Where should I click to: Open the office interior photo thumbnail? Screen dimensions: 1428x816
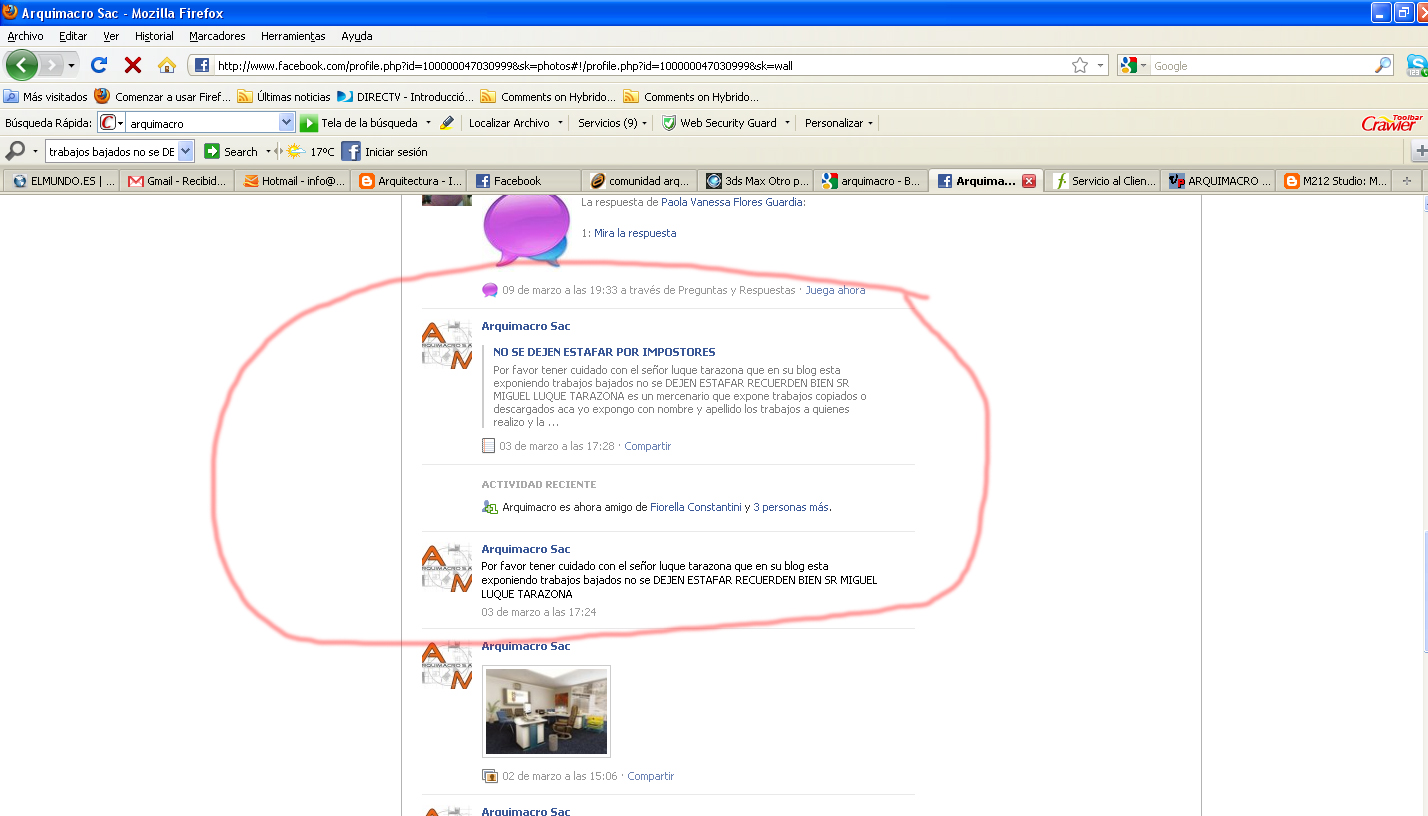[x=546, y=711]
